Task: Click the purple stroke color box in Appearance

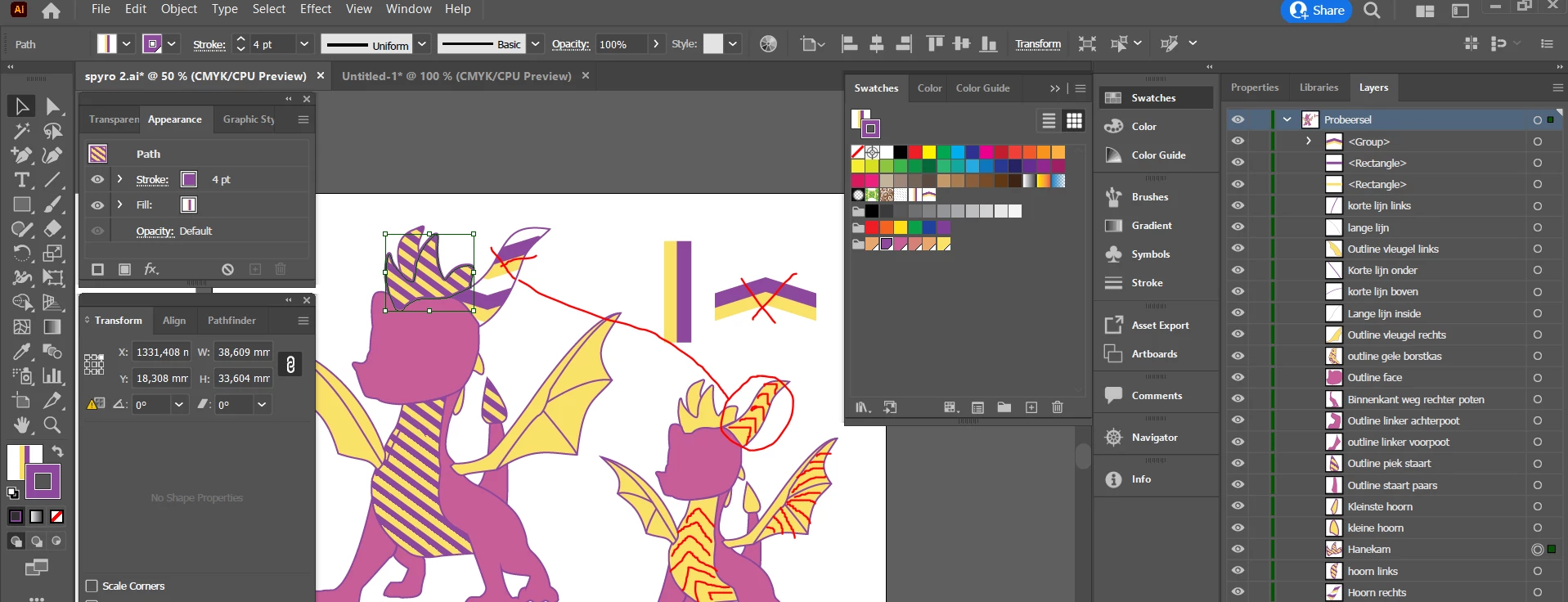Action: 189,179
